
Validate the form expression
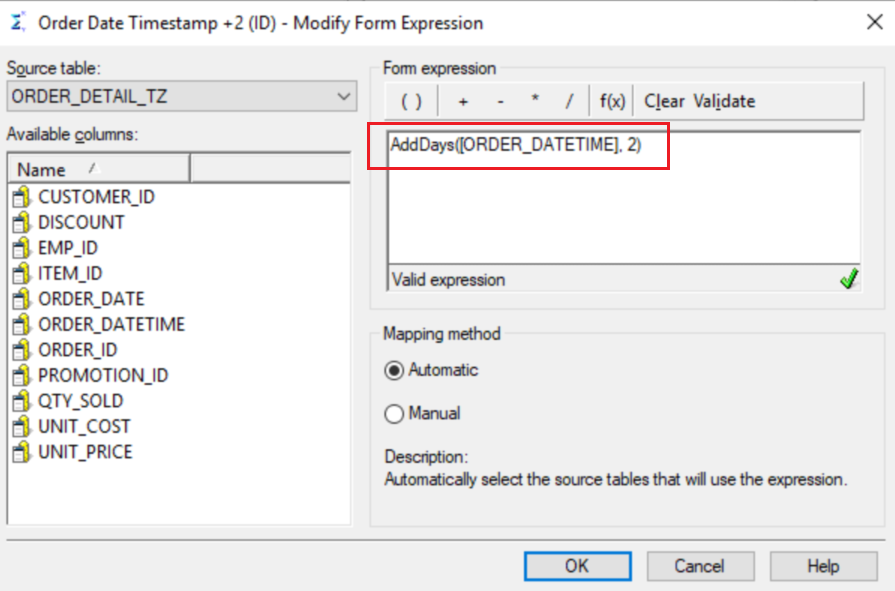click(724, 102)
